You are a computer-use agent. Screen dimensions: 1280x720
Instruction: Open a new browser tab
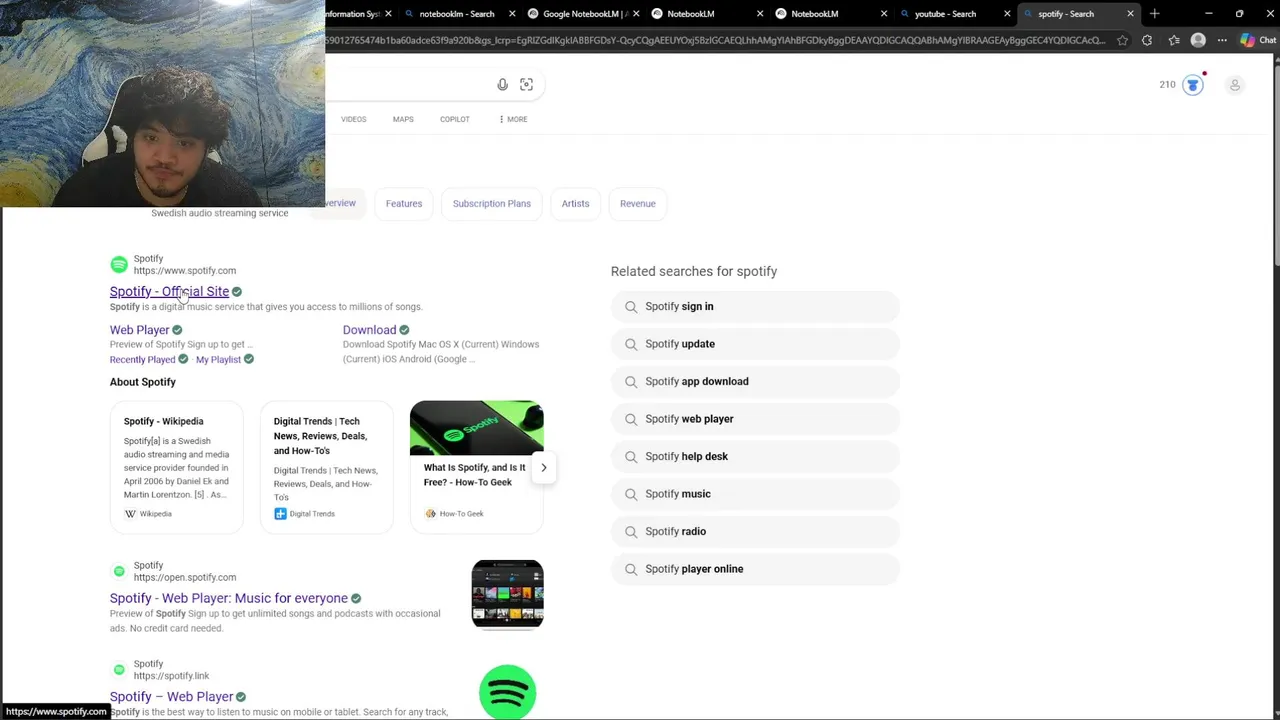click(1155, 14)
